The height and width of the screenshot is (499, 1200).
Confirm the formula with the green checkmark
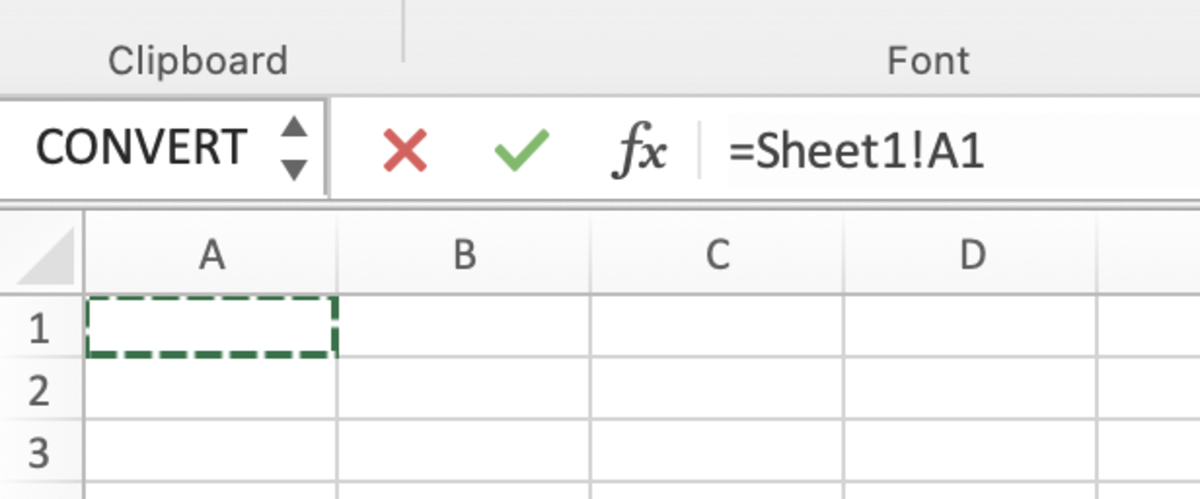point(521,151)
